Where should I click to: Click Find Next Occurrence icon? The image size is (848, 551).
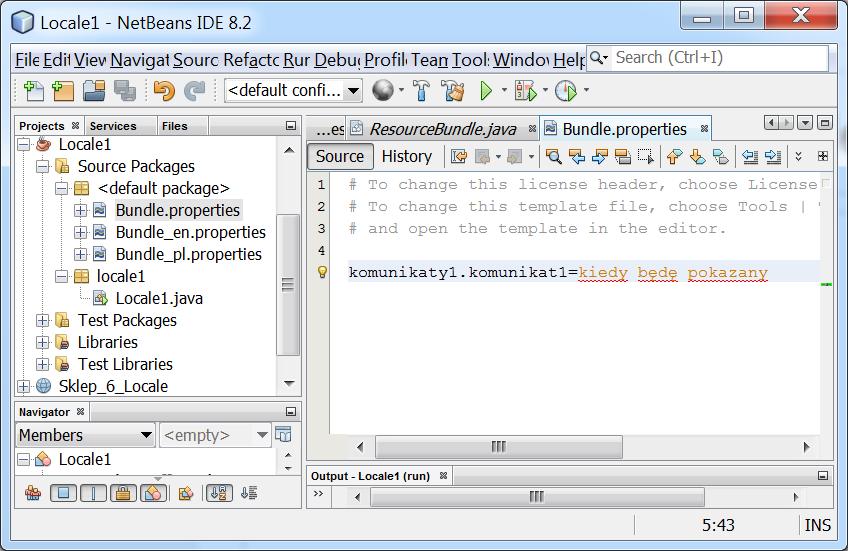(600, 157)
